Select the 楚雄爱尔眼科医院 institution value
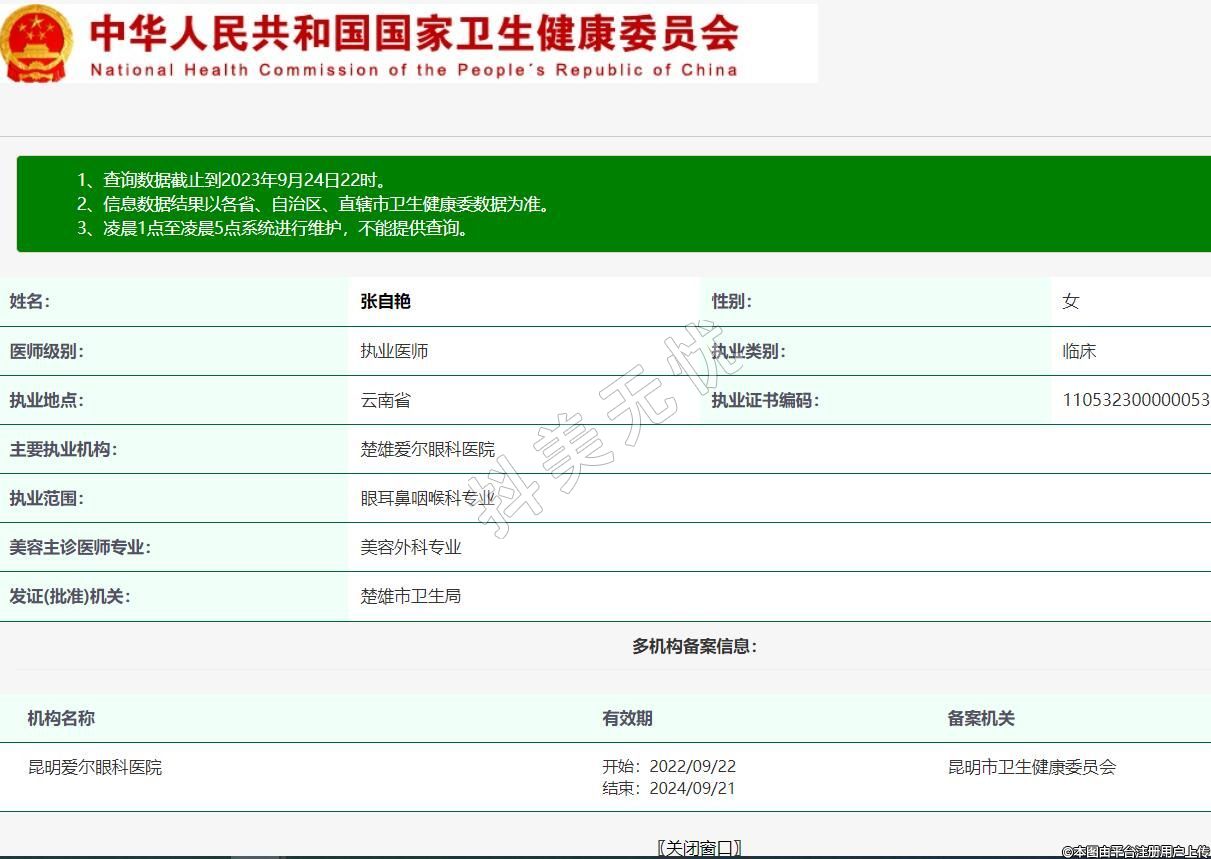Image resolution: width=1211 pixels, height=859 pixels. click(427, 449)
